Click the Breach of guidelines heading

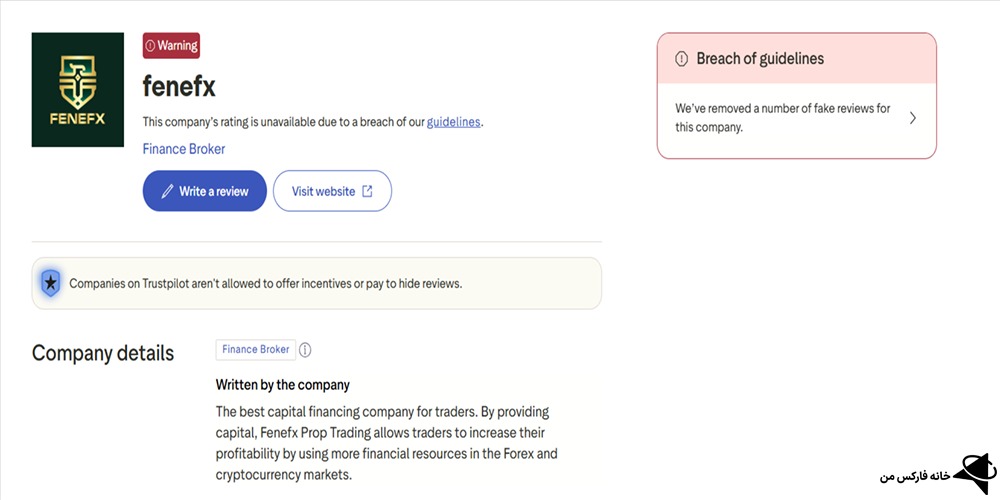pyautogui.click(x=760, y=59)
